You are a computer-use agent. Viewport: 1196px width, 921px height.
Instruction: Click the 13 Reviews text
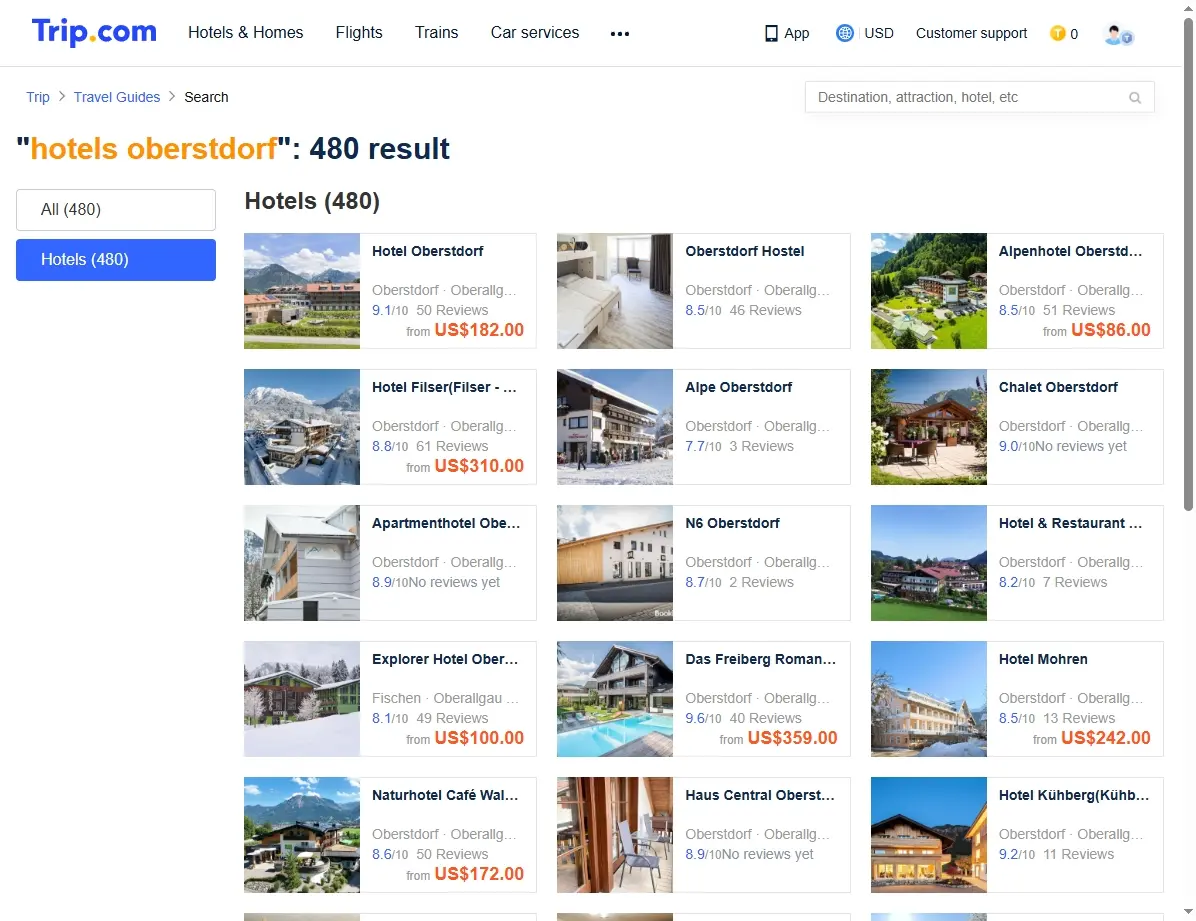[1079, 718]
